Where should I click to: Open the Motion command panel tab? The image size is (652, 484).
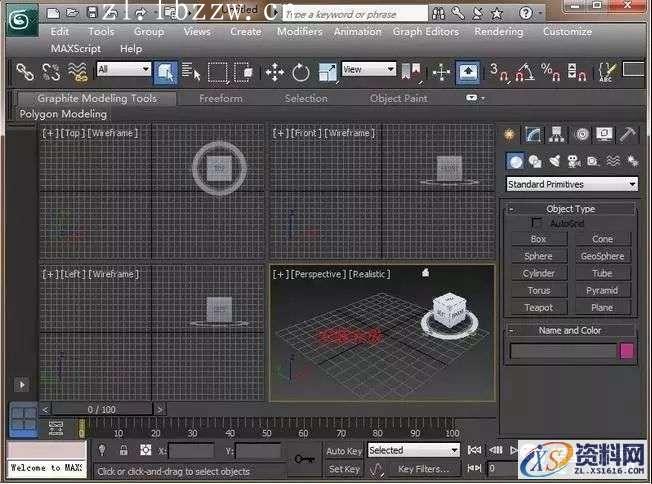pos(581,134)
